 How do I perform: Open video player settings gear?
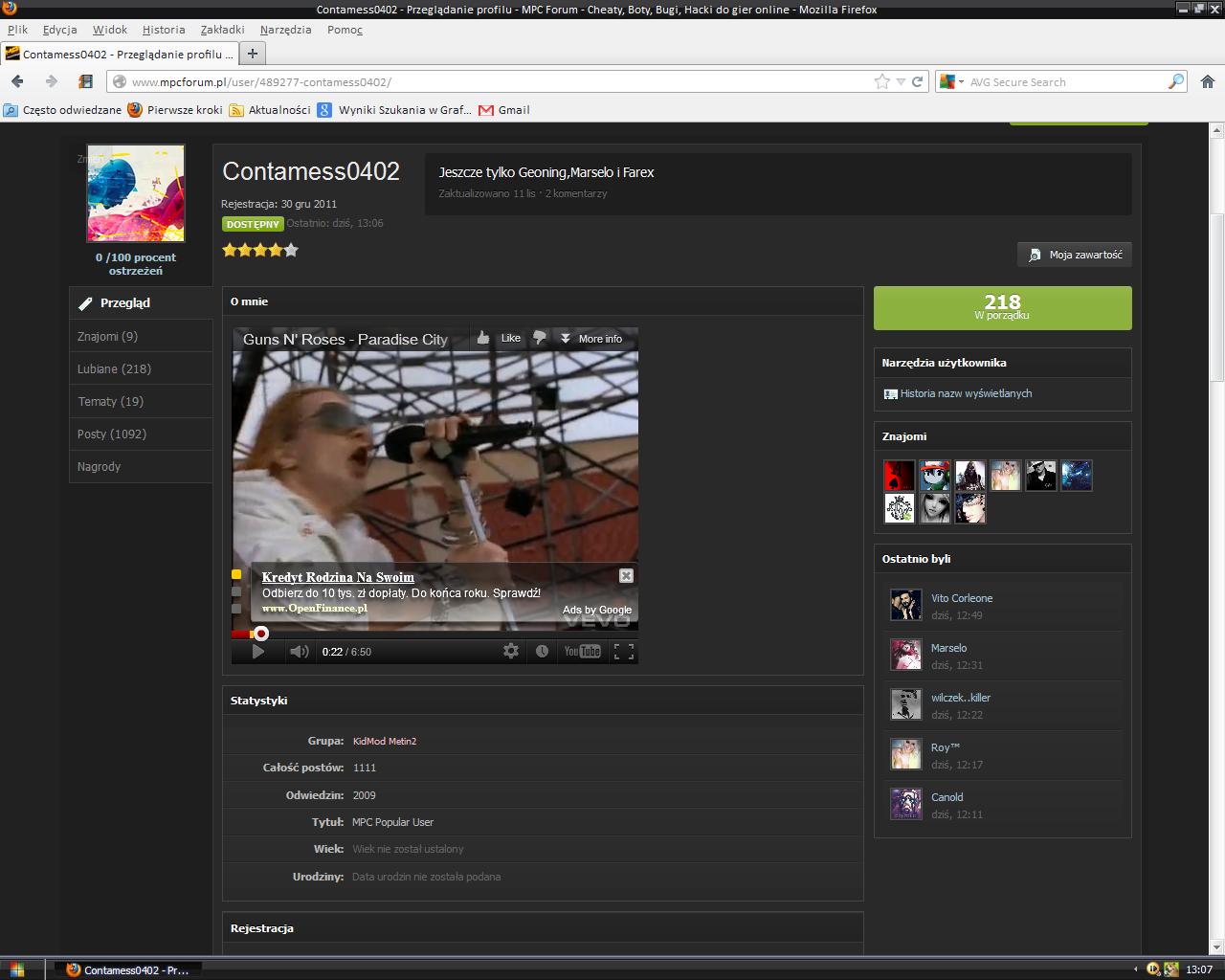click(511, 652)
